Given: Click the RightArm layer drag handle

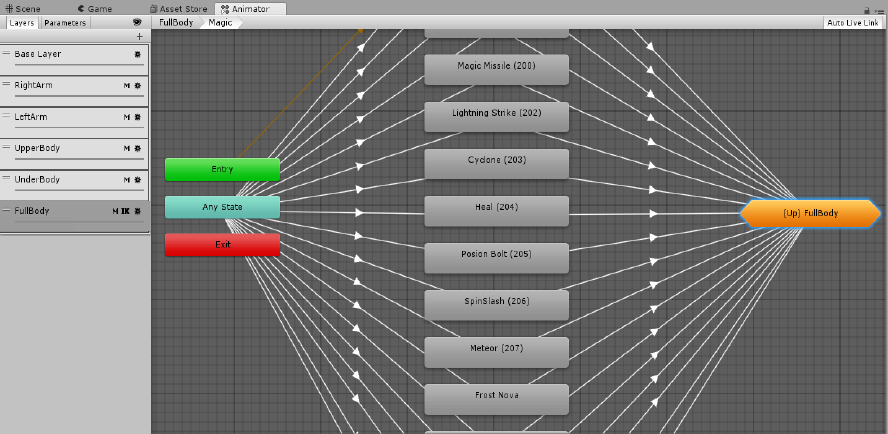Looking at the screenshot, I should [7, 84].
